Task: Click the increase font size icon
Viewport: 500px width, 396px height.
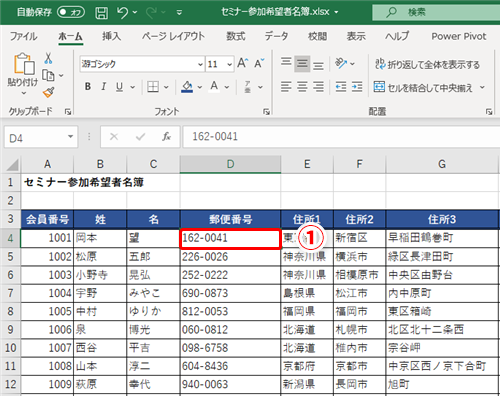Action: point(243,63)
